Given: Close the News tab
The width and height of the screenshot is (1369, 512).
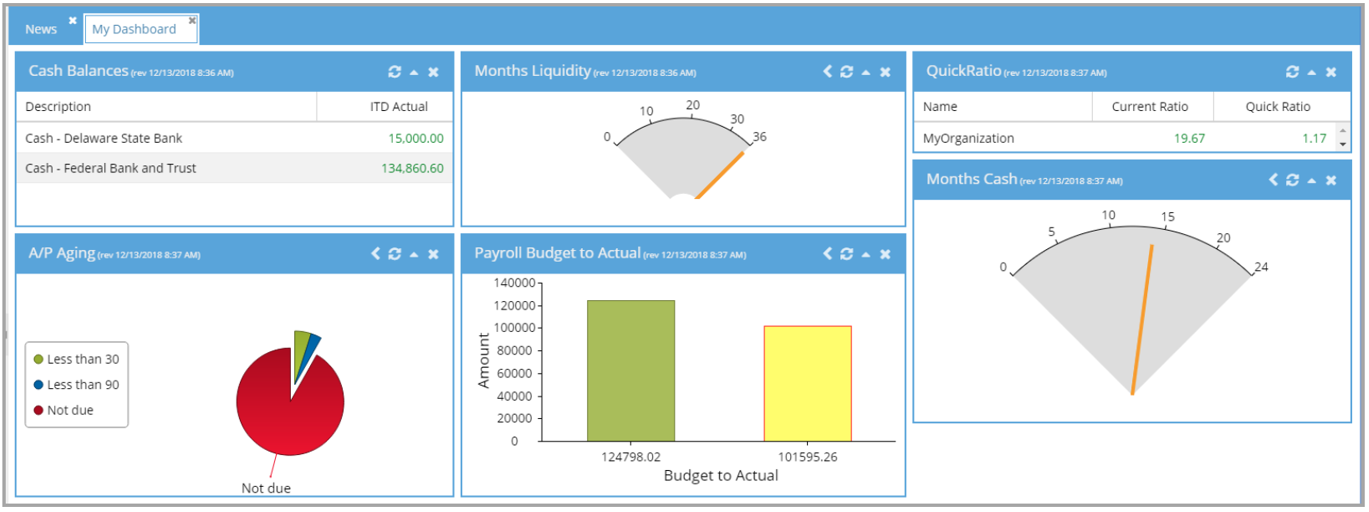Looking at the screenshot, I should pos(72,20).
